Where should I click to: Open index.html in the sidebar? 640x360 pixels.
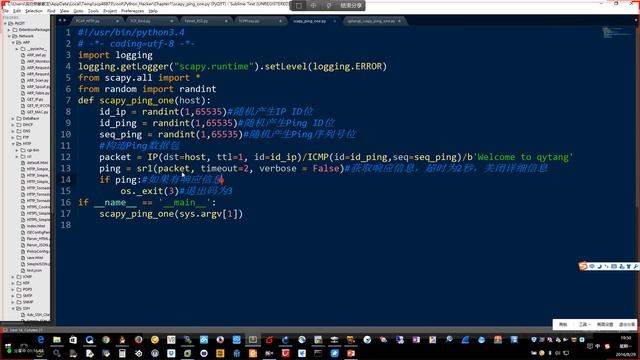point(36,226)
